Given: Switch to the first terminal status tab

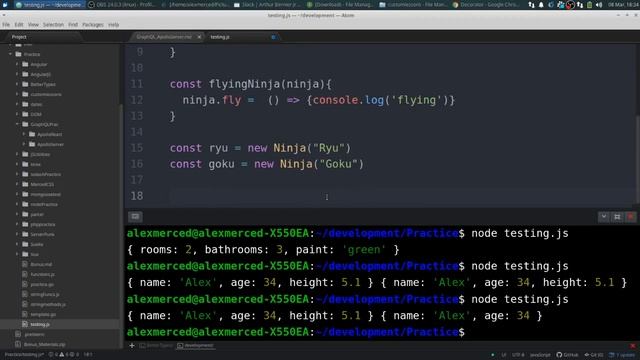Looking at the screenshot, I should pyautogui.click(x=156, y=346).
